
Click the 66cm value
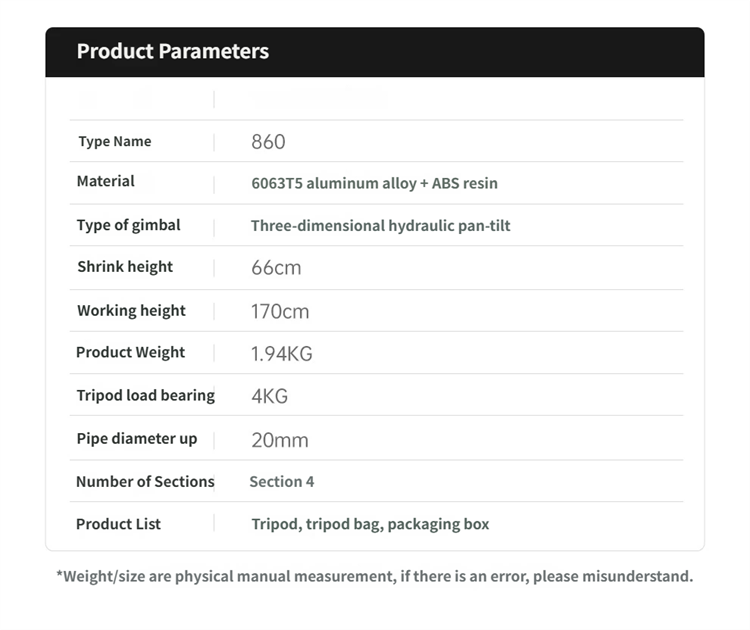click(x=276, y=268)
